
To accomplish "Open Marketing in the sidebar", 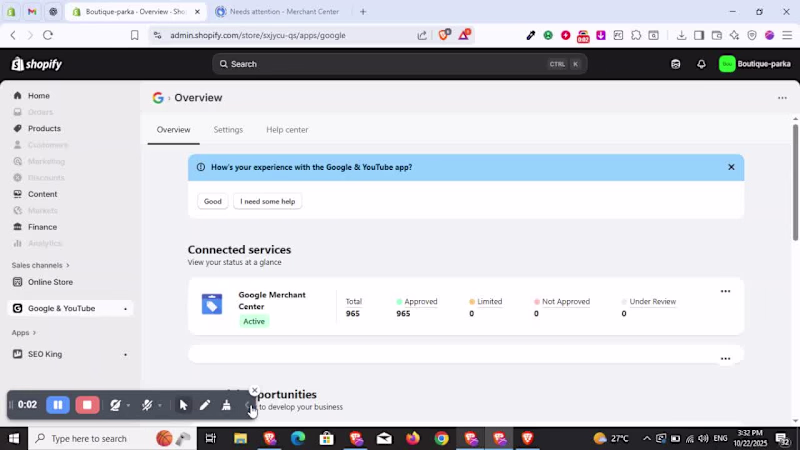I will point(46,161).
